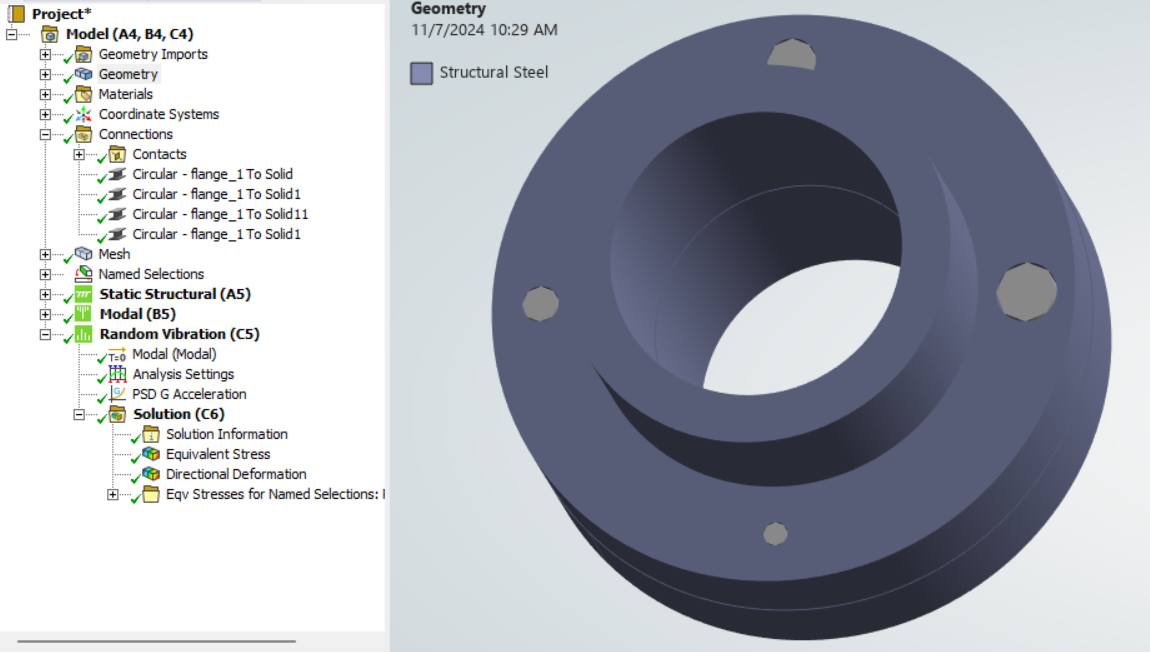The height and width of the screenshot is (652, 1150).
Task: Click the Geometry branch icon
Action: point(83,74)
